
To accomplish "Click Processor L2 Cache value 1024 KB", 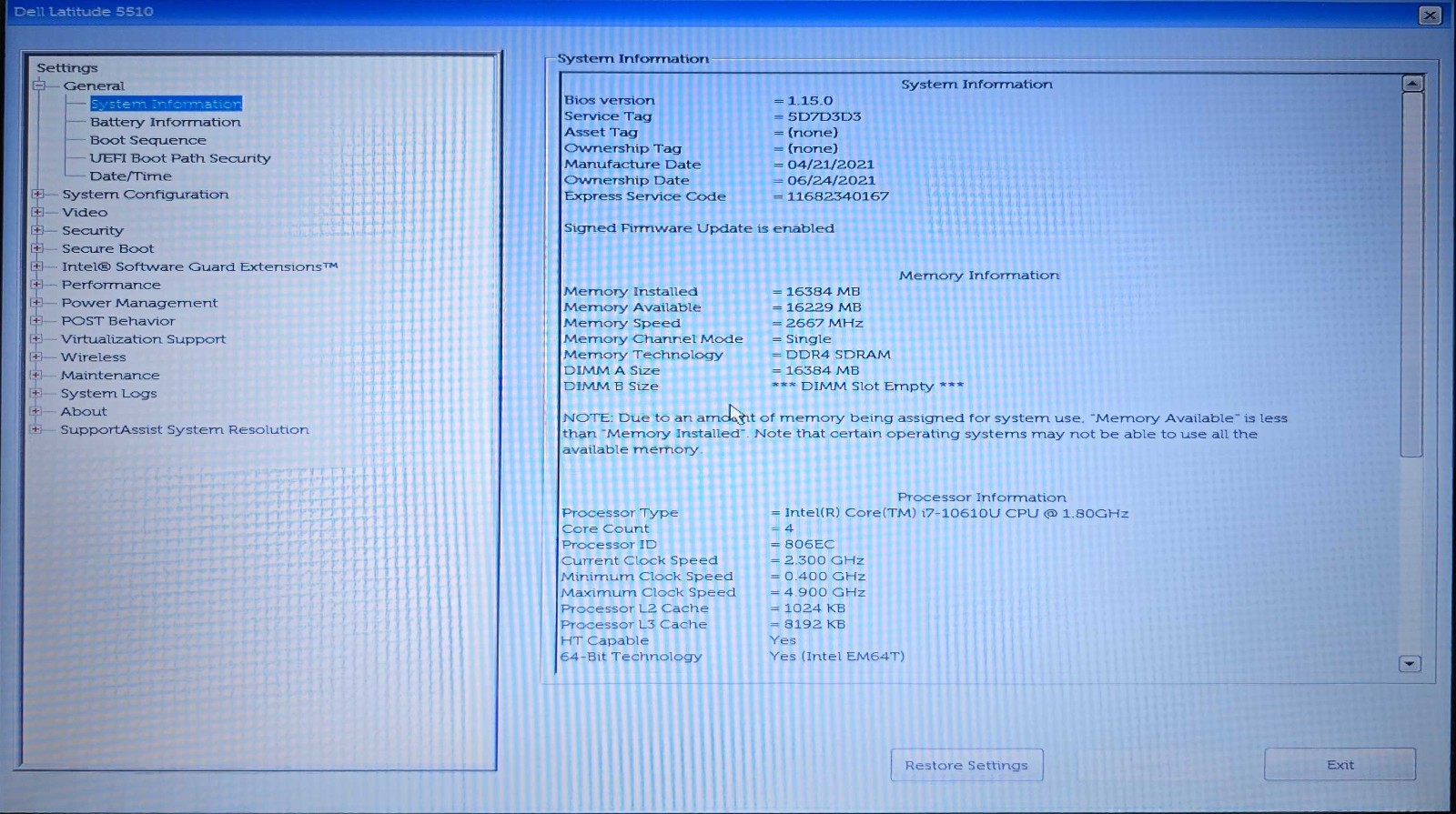I will pos(814,608).
